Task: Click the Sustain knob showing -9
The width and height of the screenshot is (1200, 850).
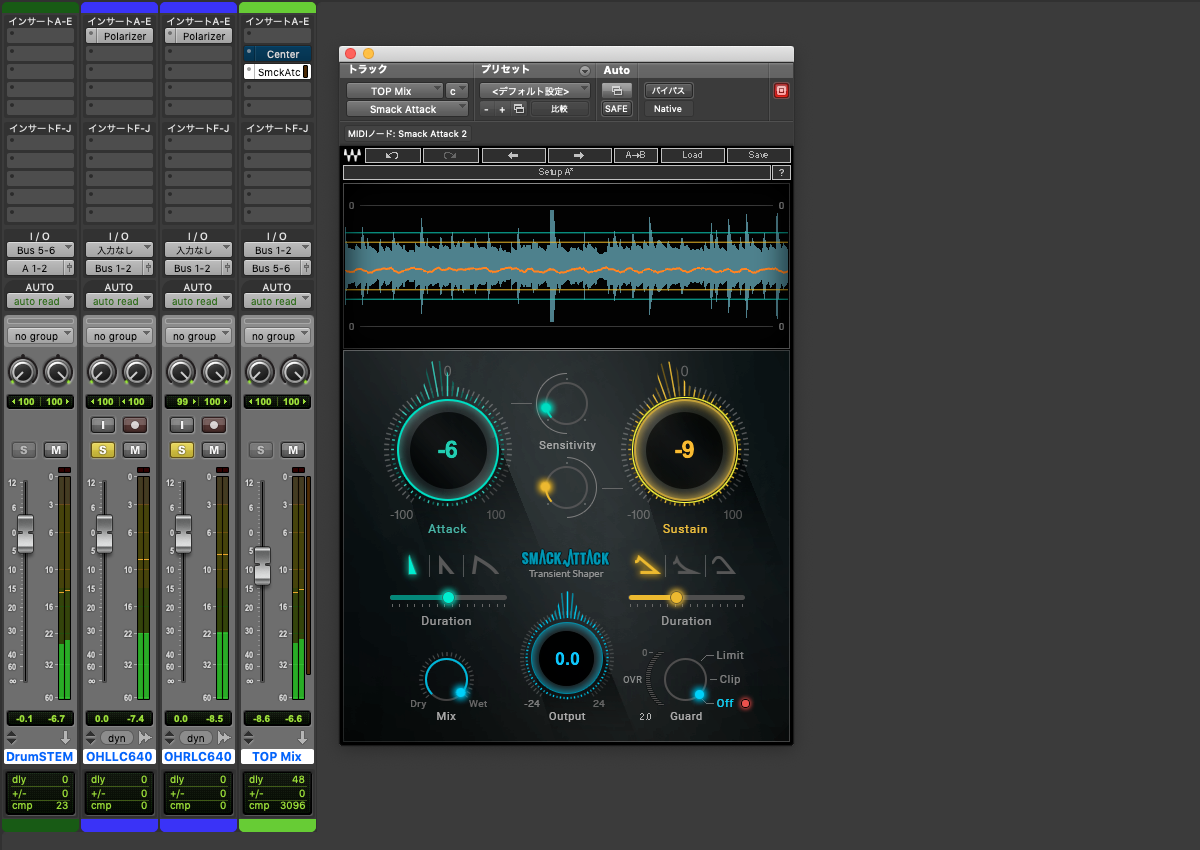Action: (x=684, y=450)
